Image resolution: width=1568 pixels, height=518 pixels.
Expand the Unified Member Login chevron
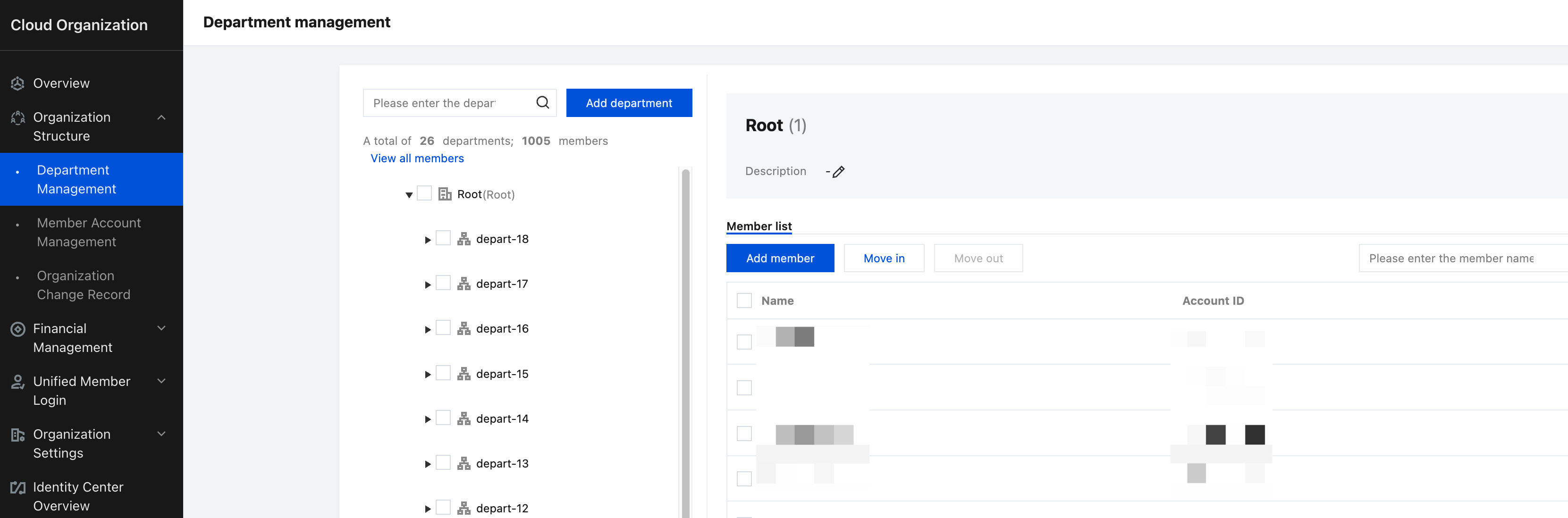[x=161, y=382]
